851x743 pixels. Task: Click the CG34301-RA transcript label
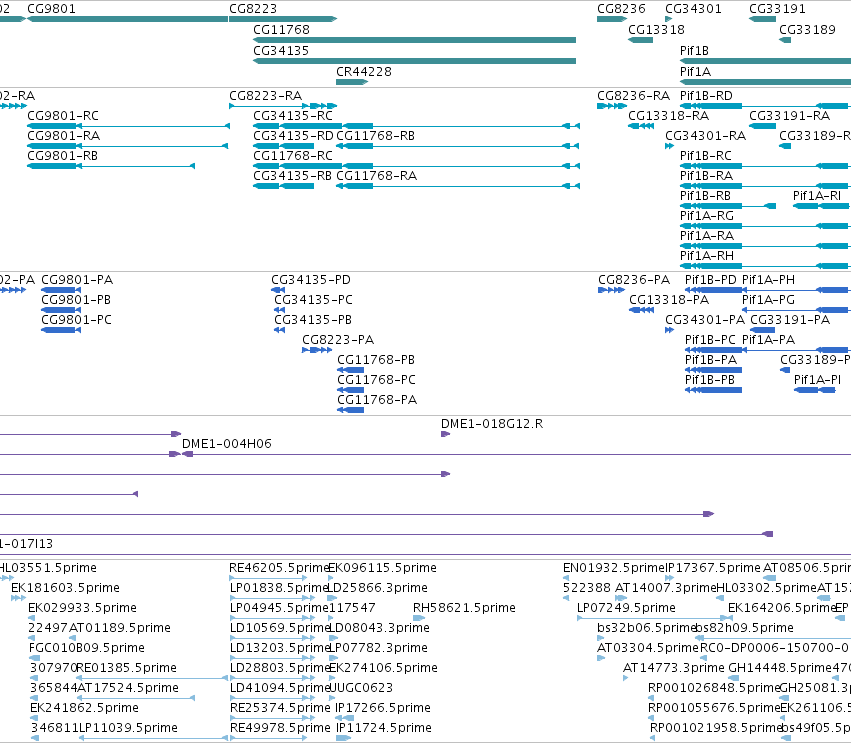coord(706,136)
